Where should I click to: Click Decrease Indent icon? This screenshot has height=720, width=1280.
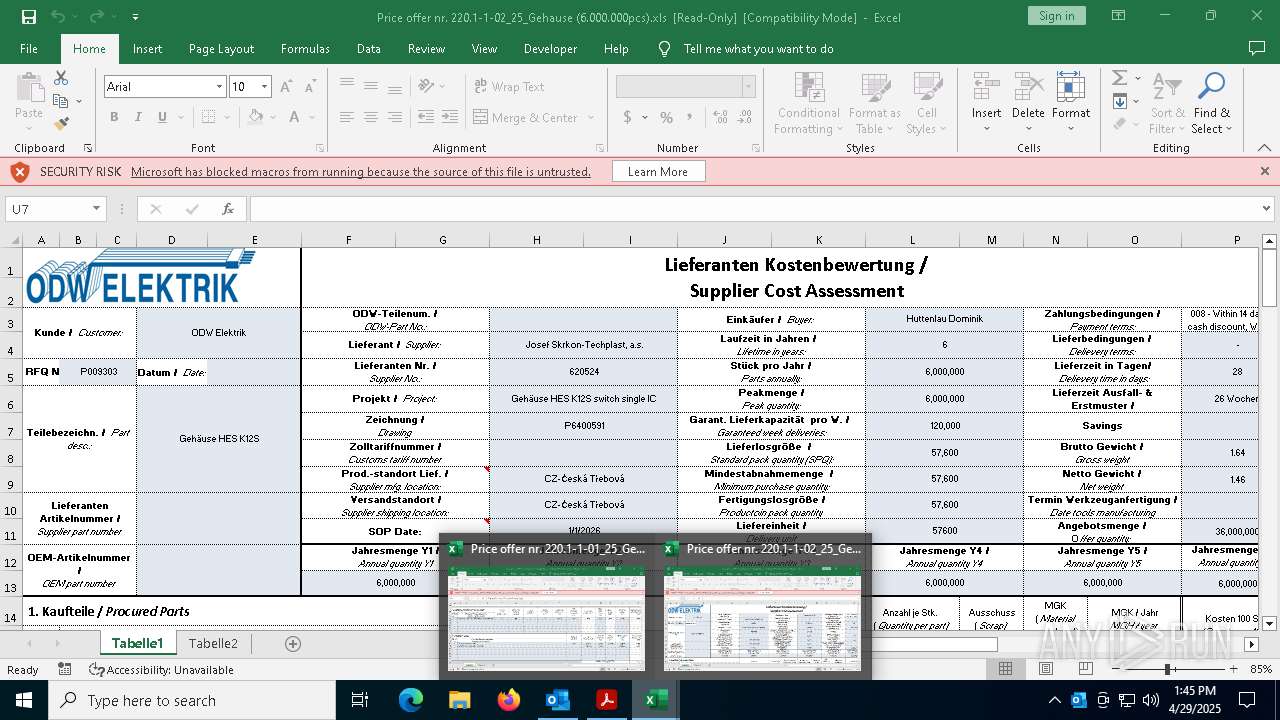[426, 117]
